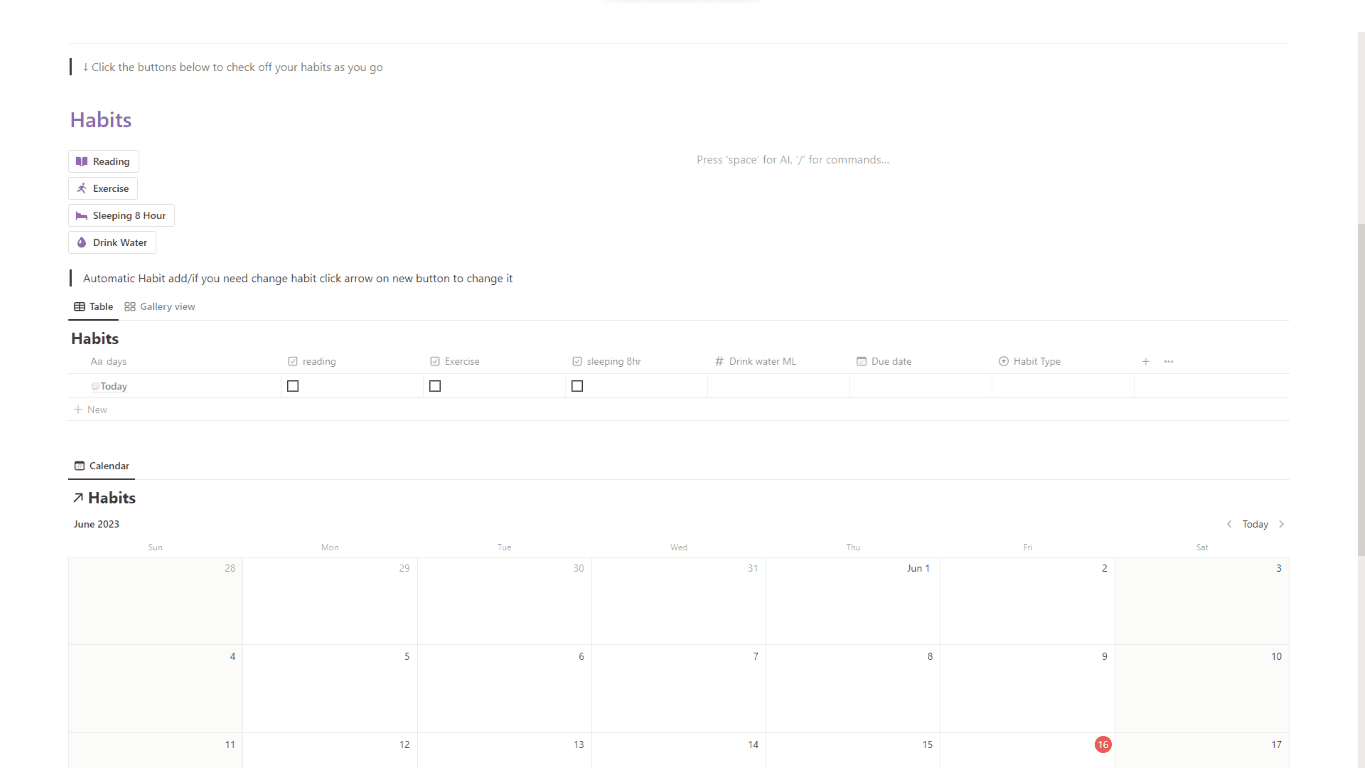
Task: Advance calendar to next month
Action: point(1282,524)
